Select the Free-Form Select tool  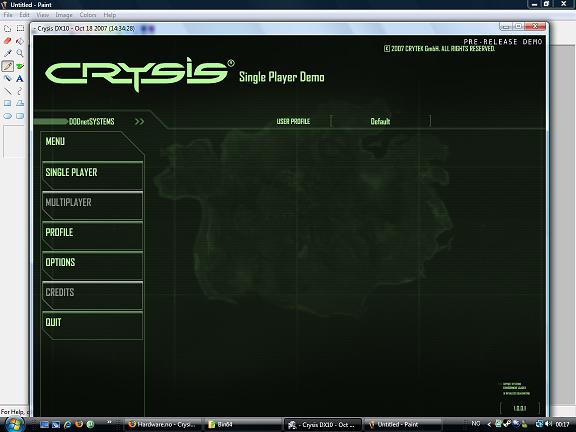click(7, 29)
